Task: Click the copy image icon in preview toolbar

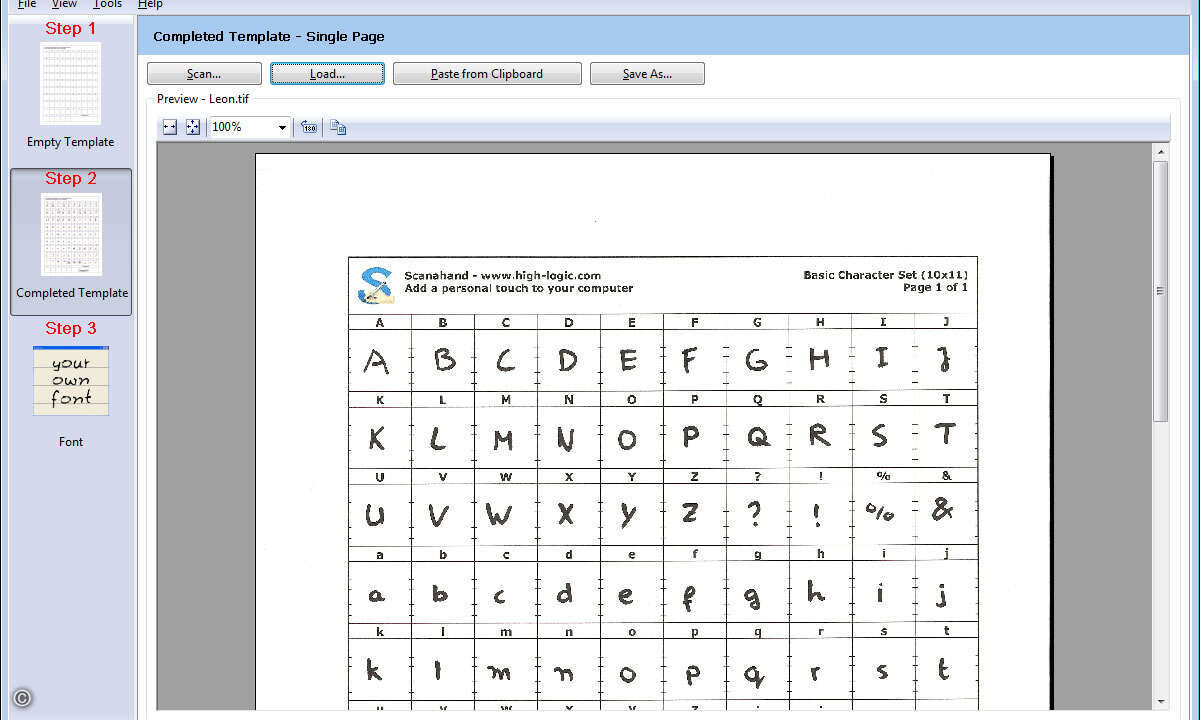Action: coord(338,127)
